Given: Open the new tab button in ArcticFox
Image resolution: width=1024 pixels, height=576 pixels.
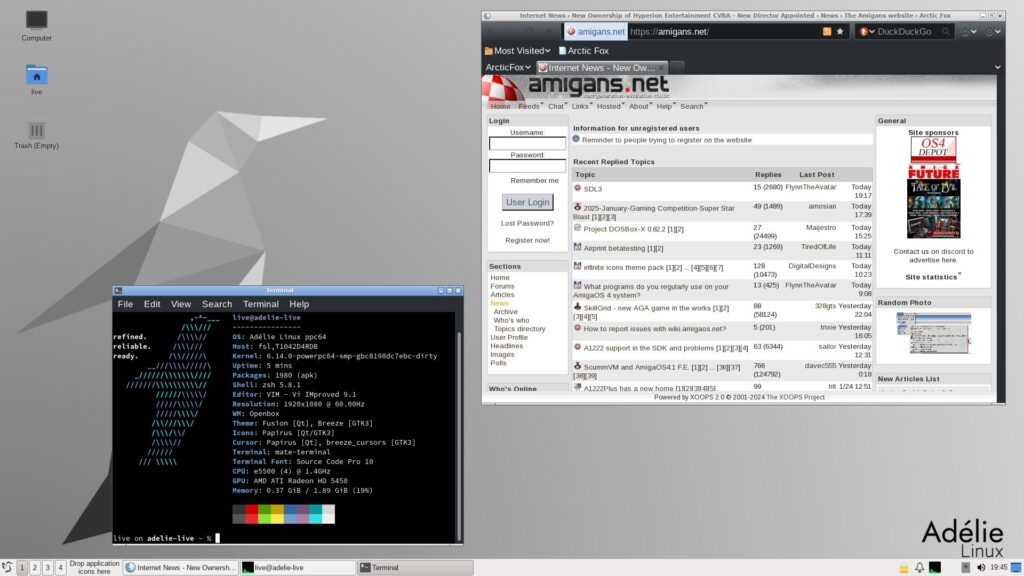Looking at the screenshot, I should [677, 67].
